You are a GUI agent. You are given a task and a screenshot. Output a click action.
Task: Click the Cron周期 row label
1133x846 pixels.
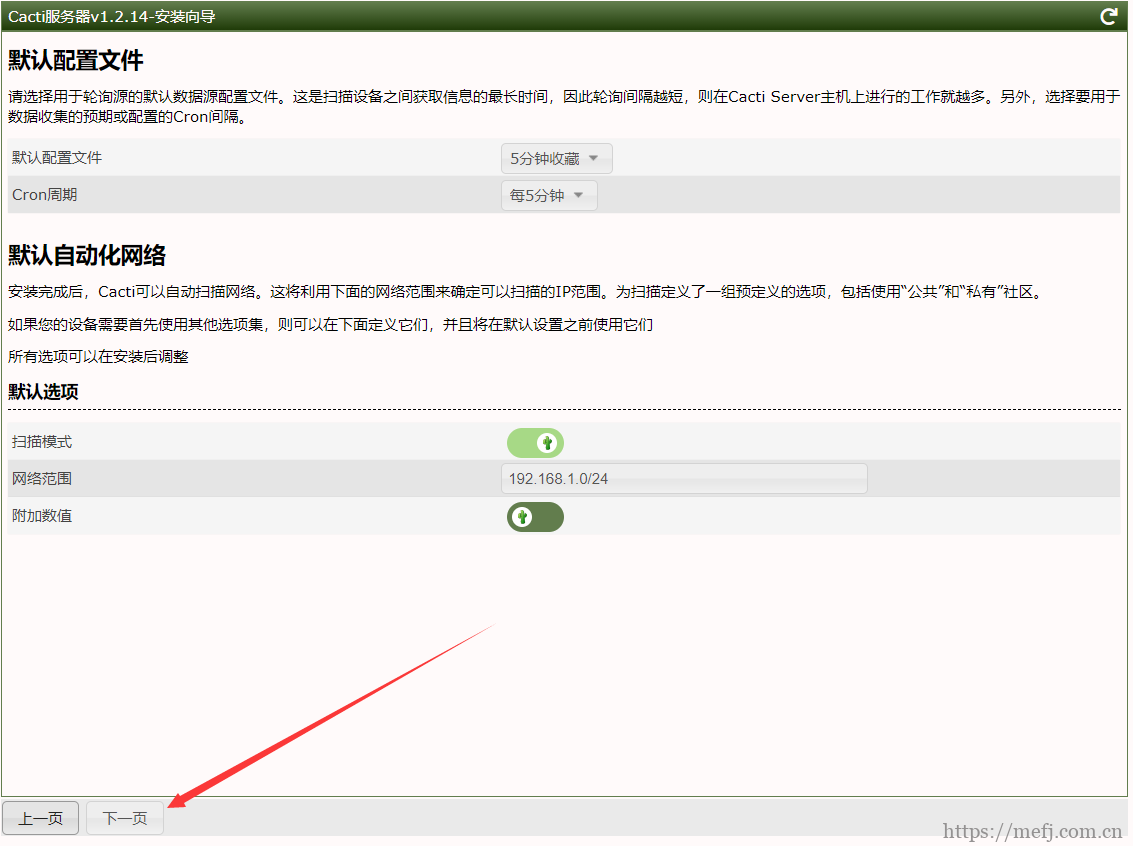coord(45,195)
